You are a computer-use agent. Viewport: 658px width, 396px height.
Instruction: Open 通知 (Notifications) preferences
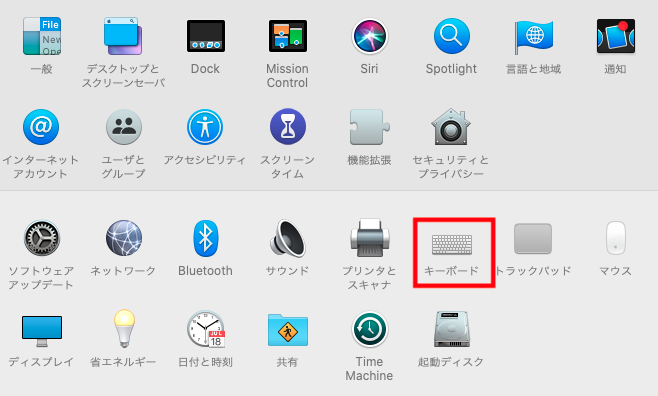point(616,36)
